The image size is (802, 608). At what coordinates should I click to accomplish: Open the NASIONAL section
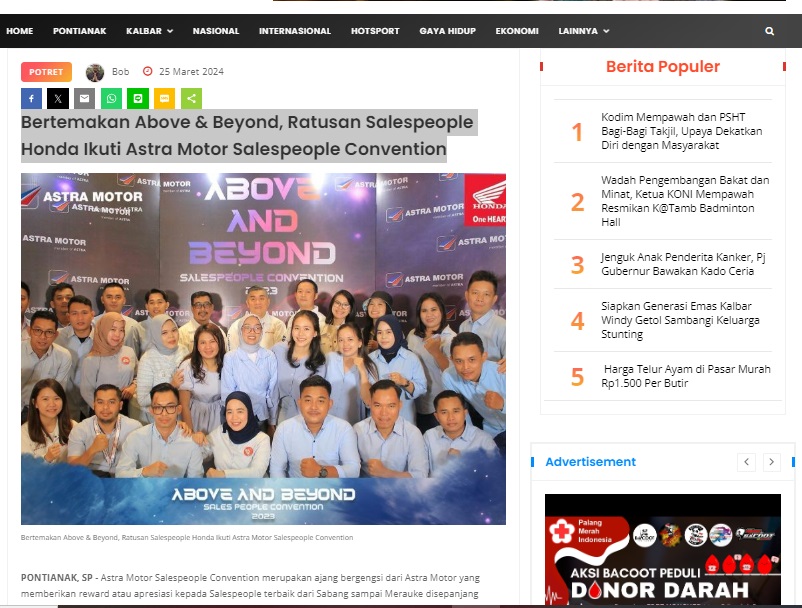[216, 31]
